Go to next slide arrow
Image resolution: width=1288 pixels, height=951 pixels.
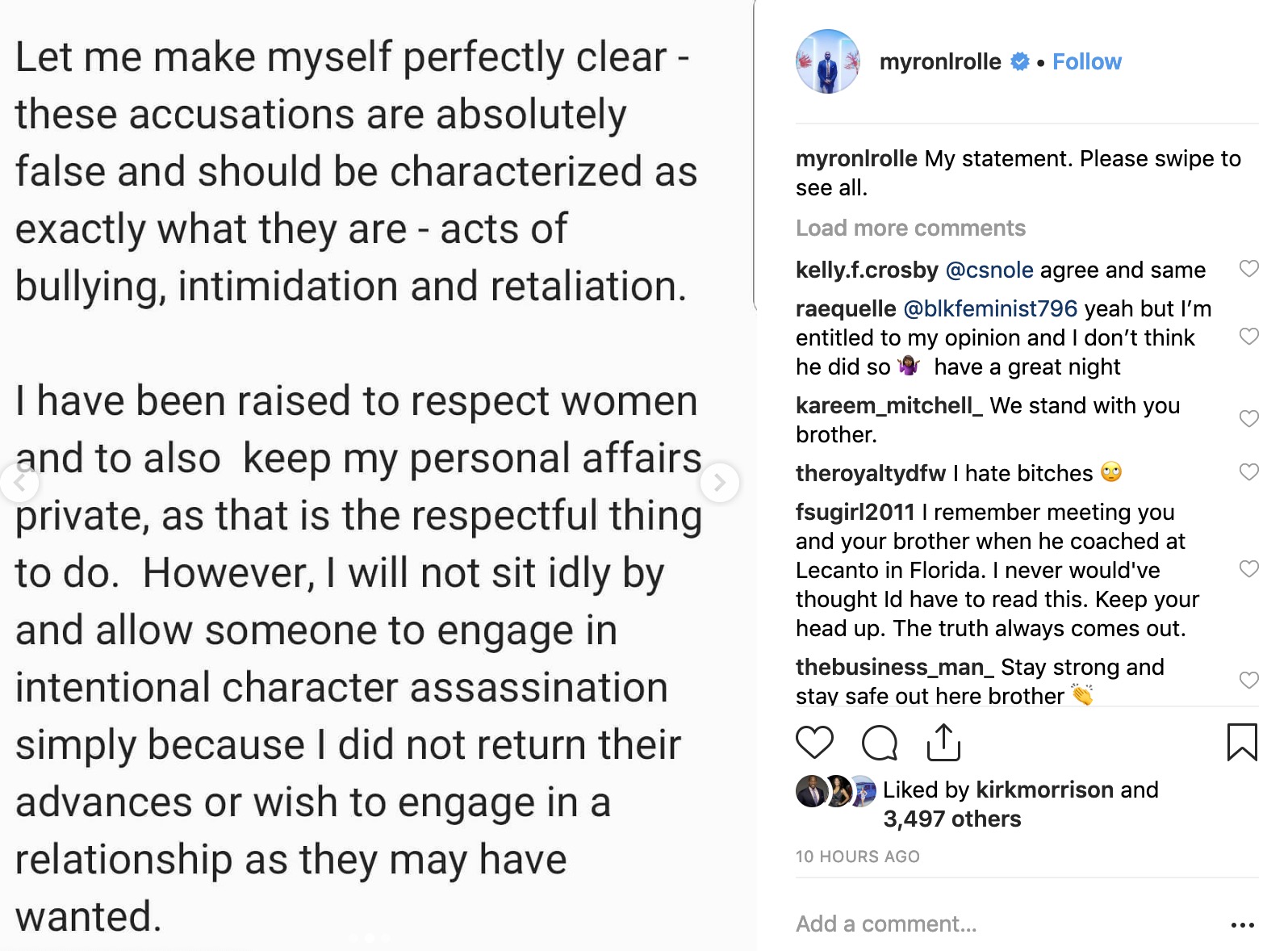pos(719,483)
